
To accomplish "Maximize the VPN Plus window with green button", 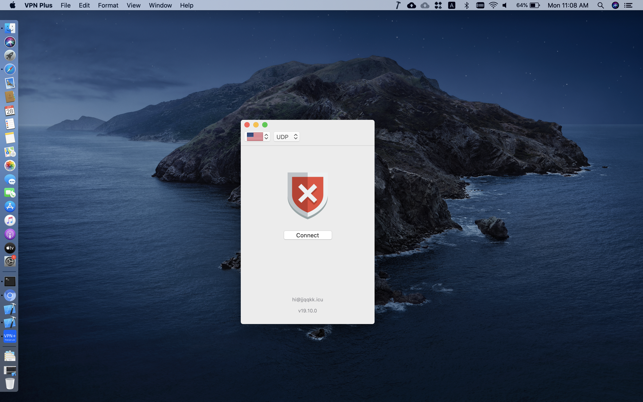I will pos(265,125).
